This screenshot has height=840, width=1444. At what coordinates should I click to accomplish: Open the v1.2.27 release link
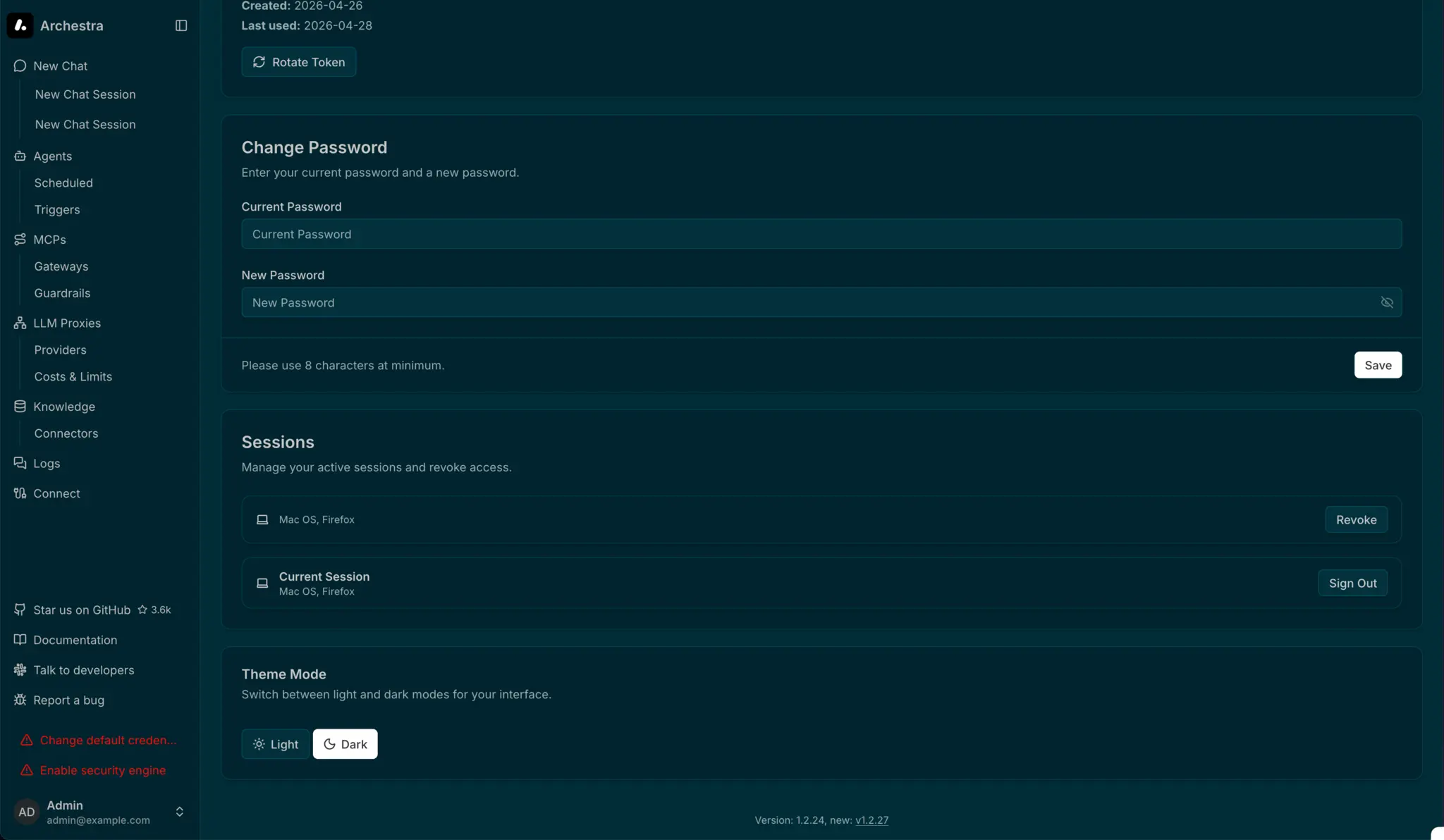coord(871,820)
